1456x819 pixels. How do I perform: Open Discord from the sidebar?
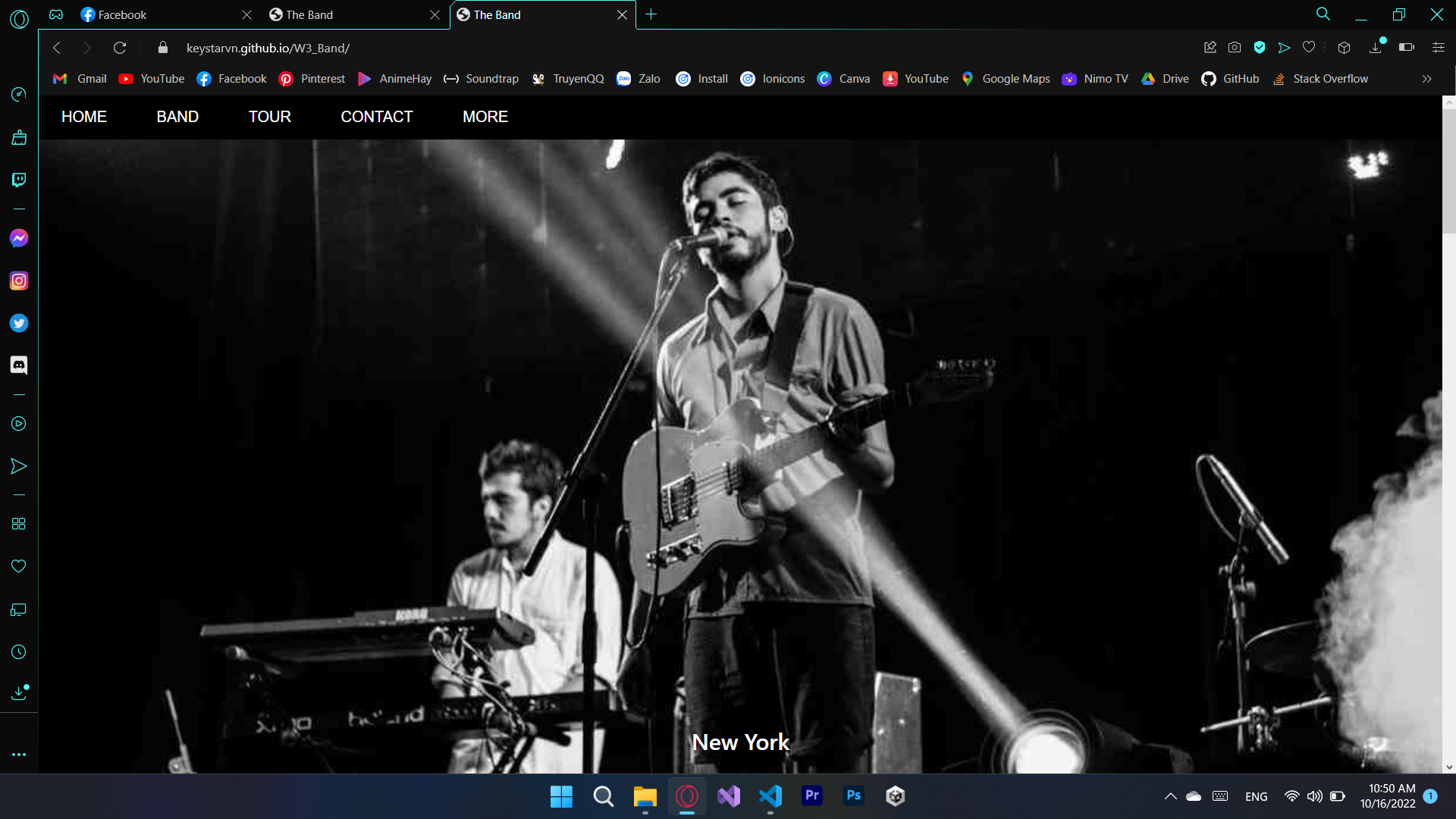click(19, 366)
